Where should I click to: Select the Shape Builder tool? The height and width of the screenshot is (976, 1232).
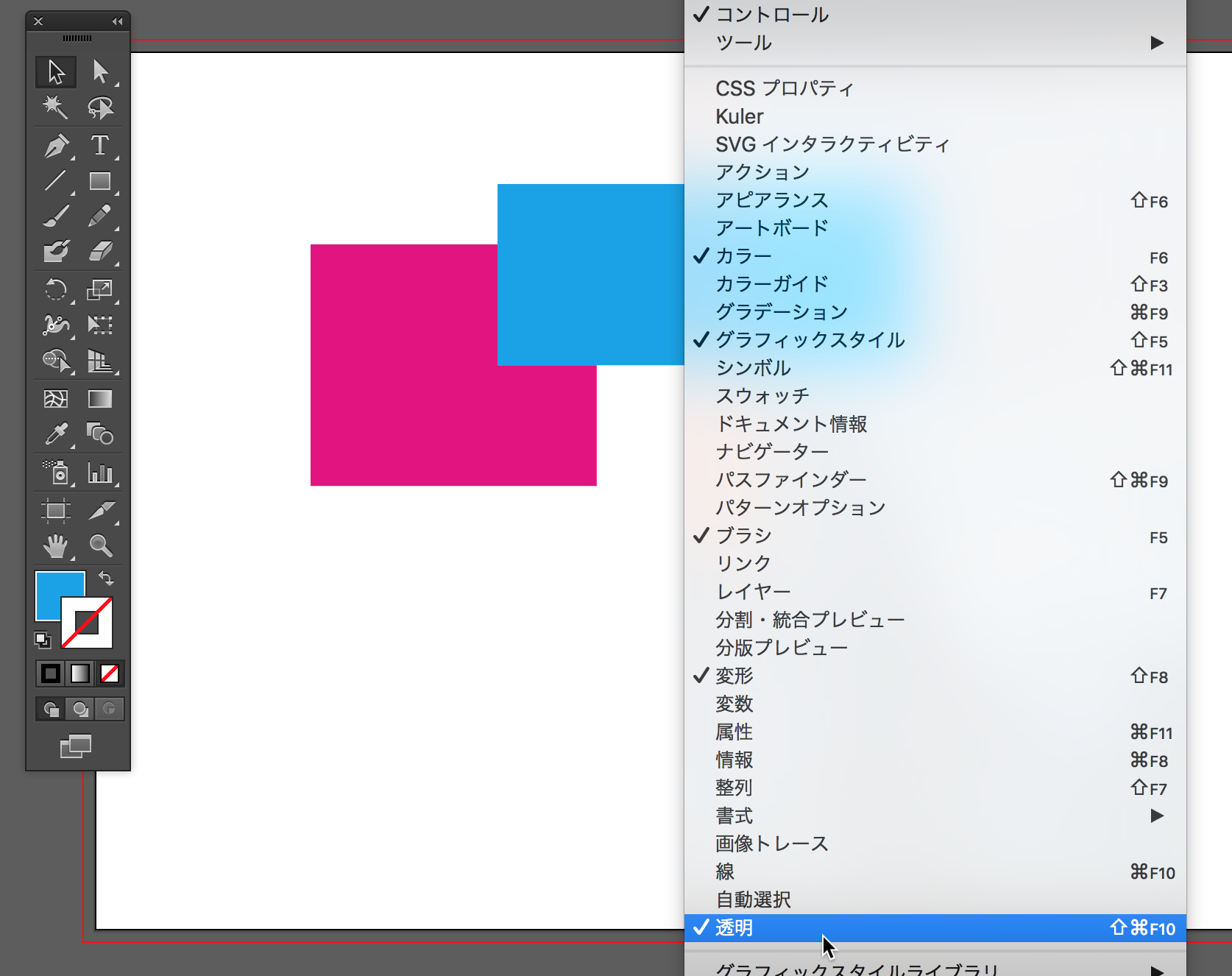(56, 361)
